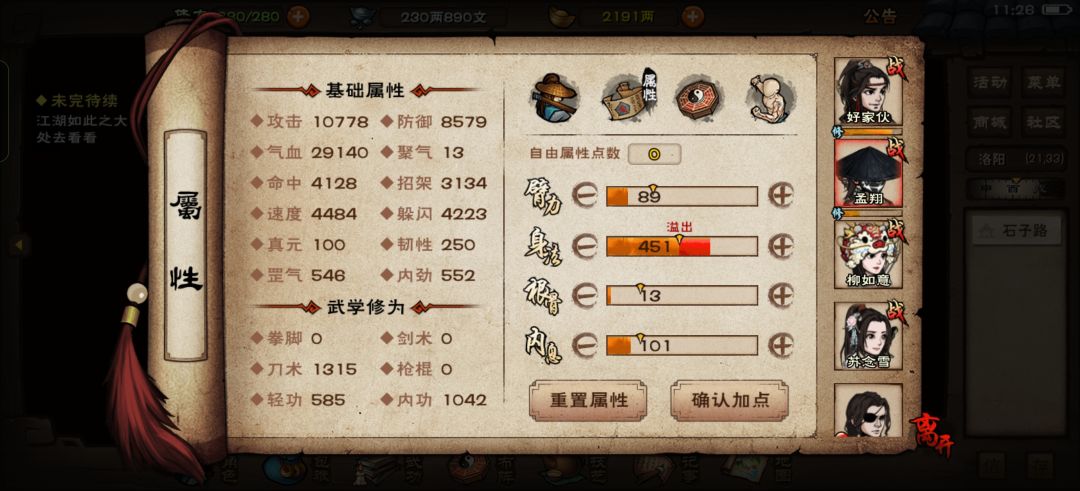The image size is (1080, 491).
Task: Open the straw-hat character profile icon
Action: click(x=554, y=97)
